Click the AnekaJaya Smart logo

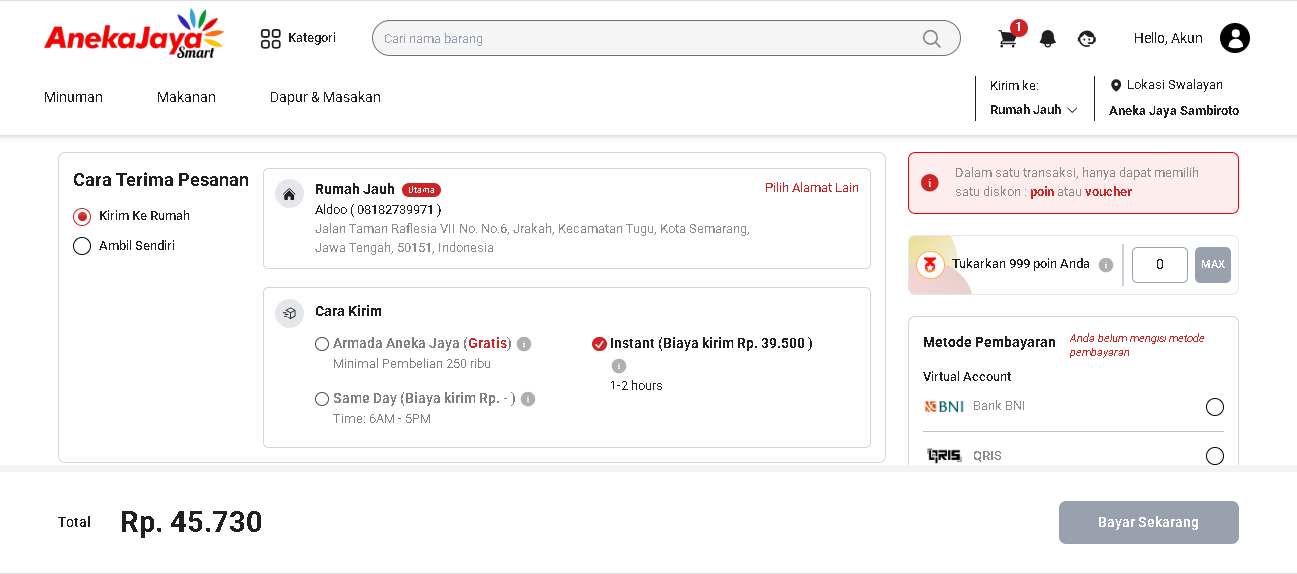[134, 34]
